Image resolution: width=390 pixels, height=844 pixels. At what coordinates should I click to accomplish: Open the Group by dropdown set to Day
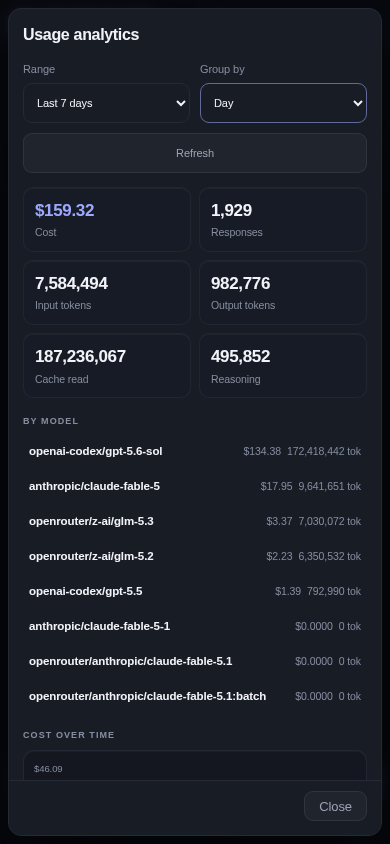click(x=283, y=103)
